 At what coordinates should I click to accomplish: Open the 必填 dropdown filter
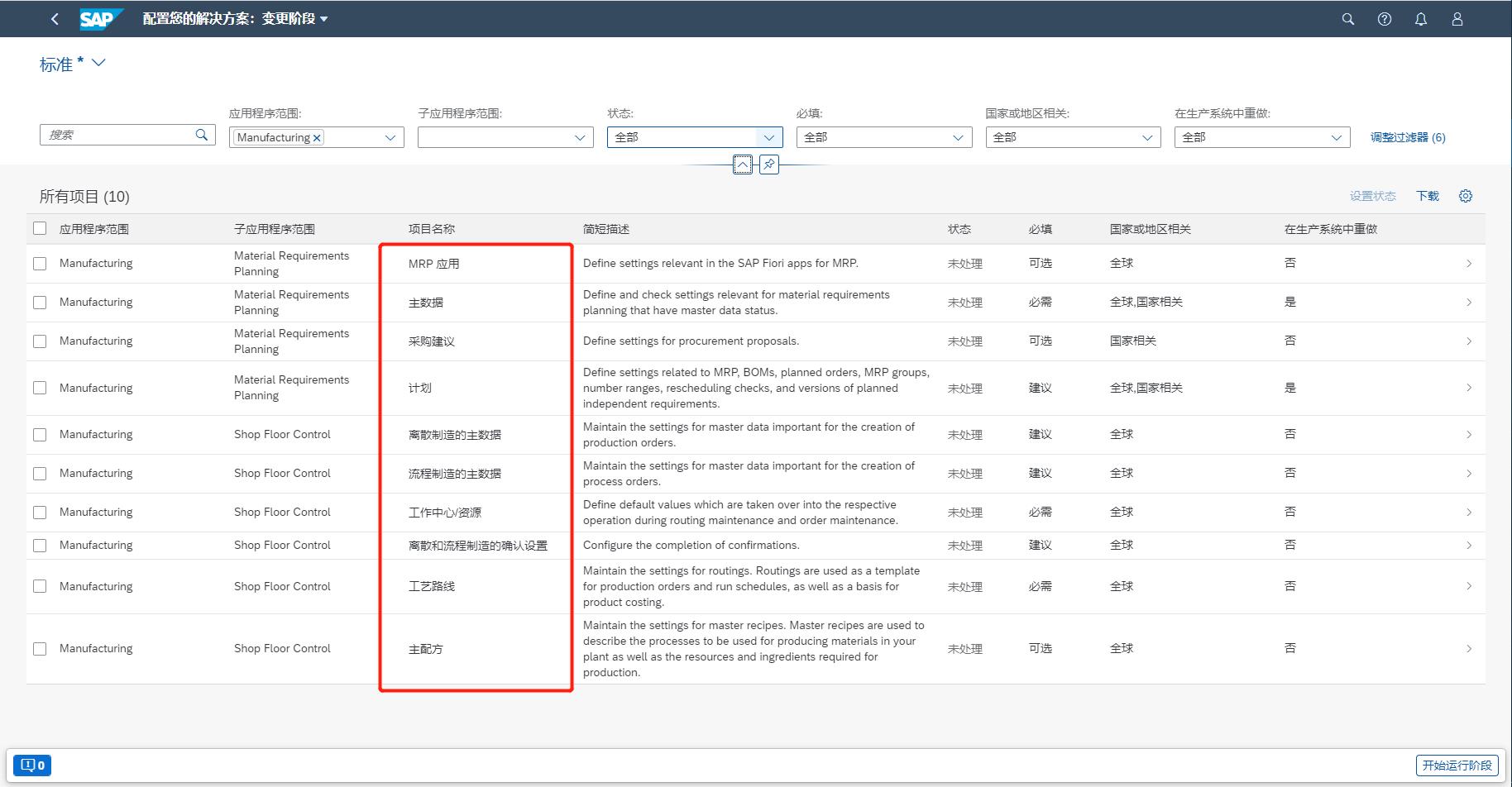(x=957, y=137)
